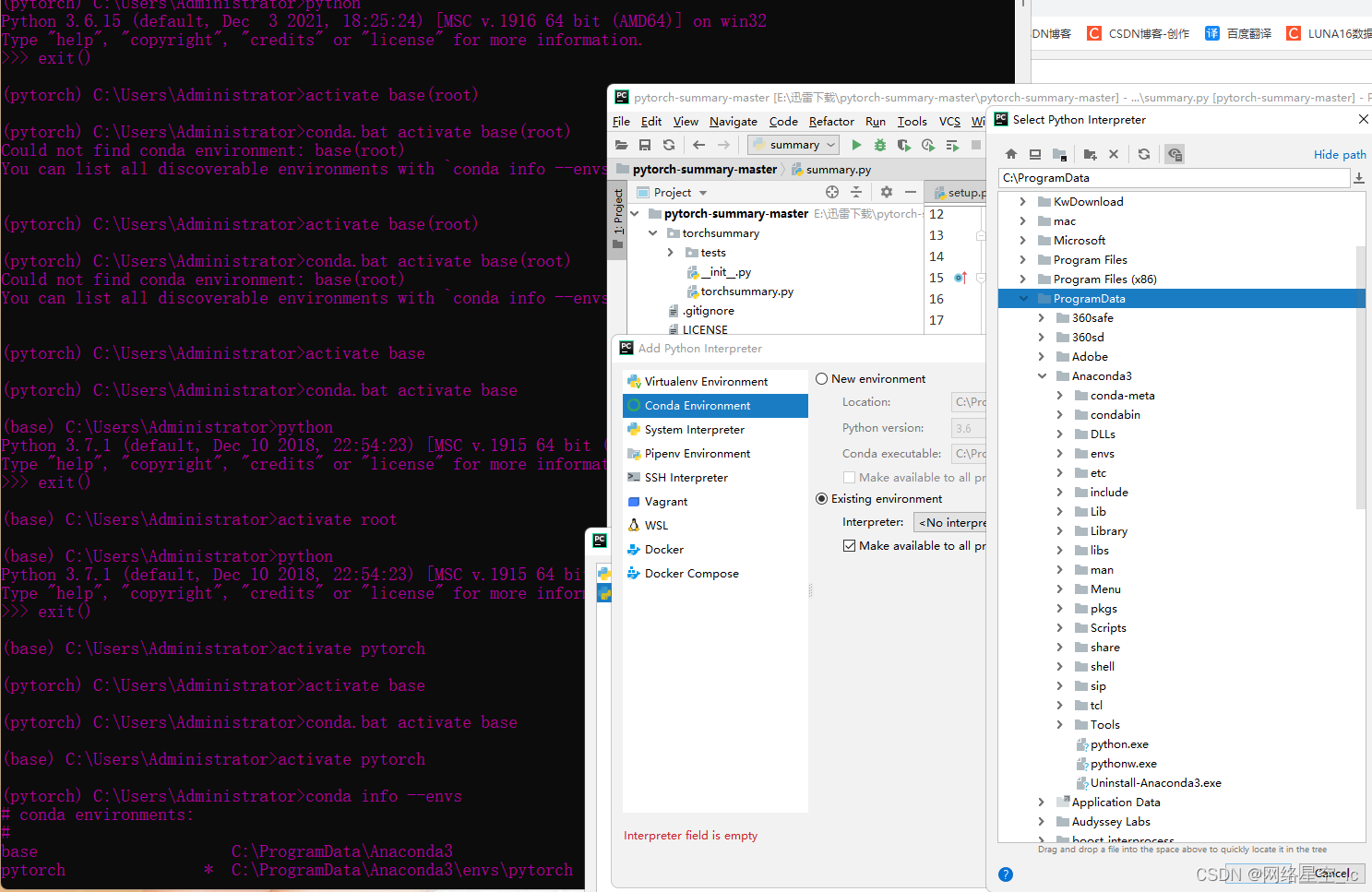
Task: Expand the tests folder in Project tree
Action: pyautogui.click(x=671, y=253)
